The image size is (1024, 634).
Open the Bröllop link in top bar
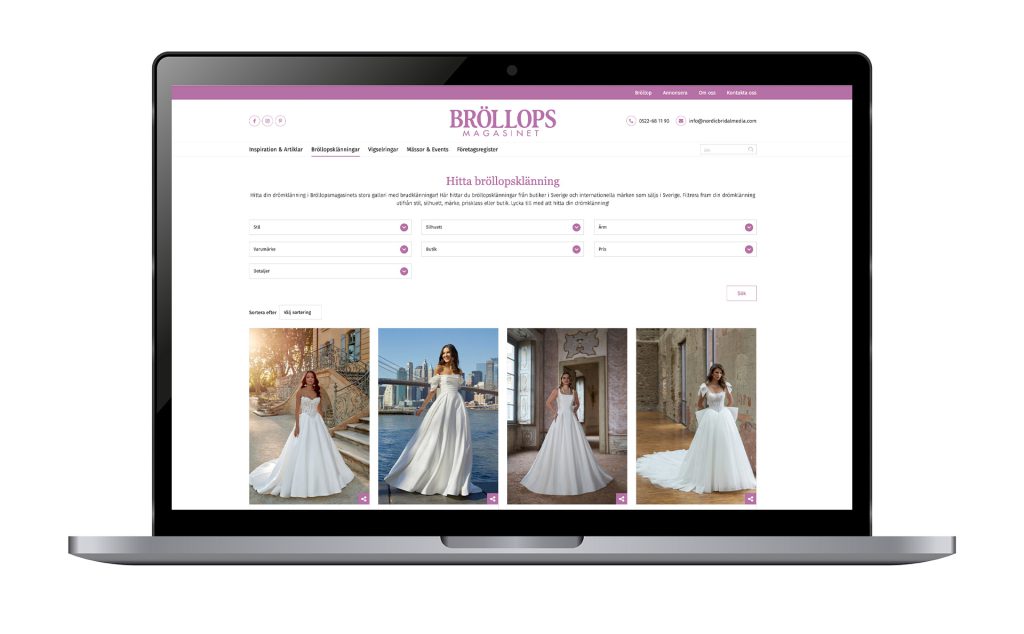point(643,93)
